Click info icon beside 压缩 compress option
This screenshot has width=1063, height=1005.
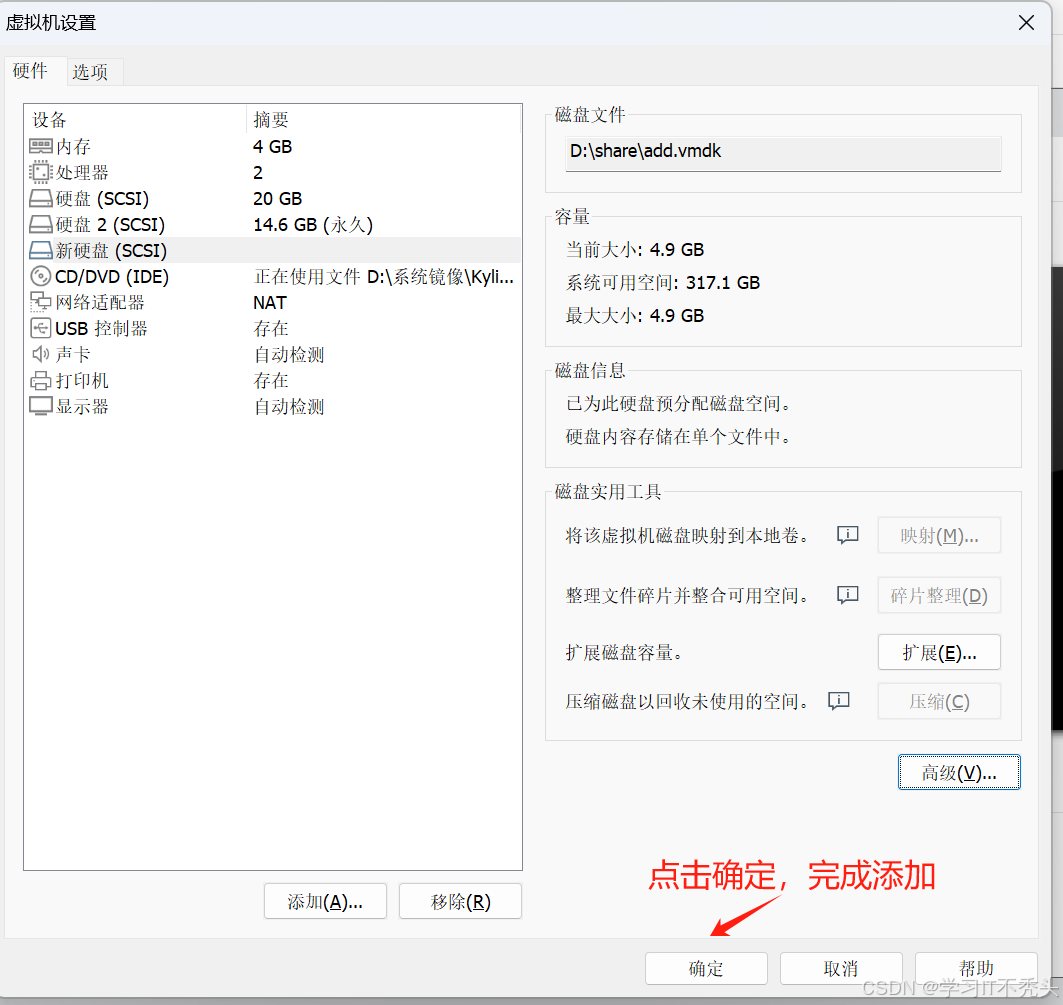839,701
